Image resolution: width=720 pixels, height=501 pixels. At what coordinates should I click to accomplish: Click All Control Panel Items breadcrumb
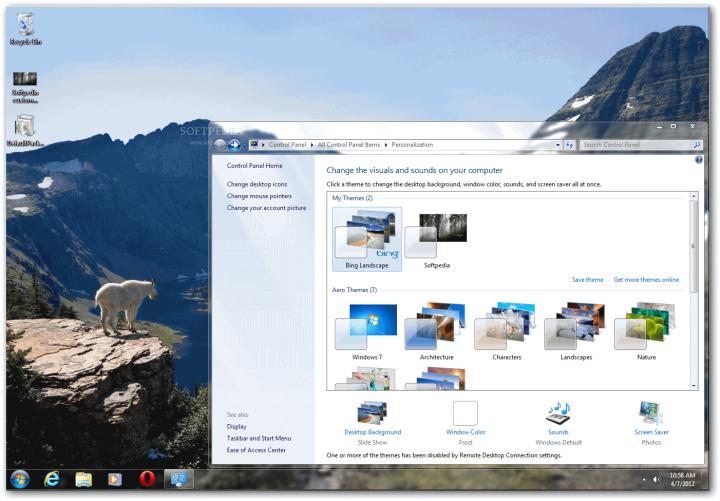pos(349,145)
